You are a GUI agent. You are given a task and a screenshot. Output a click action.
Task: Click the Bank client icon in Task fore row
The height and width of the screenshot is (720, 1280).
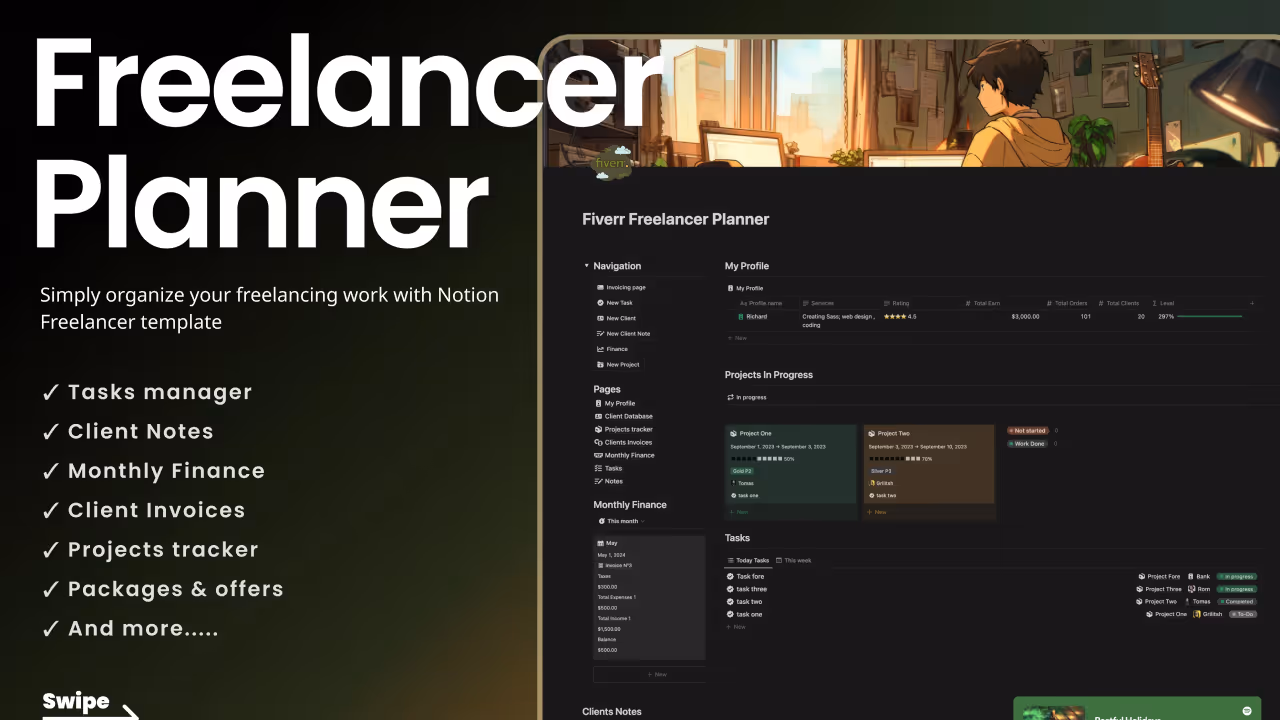pos(1190,577)
